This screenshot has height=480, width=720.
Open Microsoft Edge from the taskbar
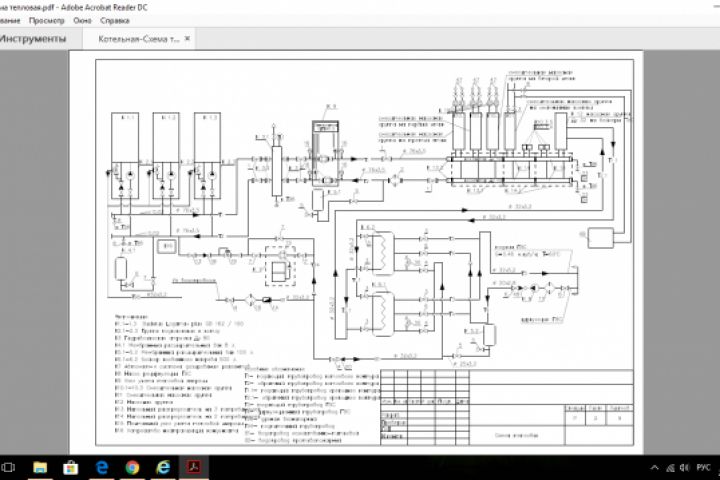pyautogui.click(x=101, y=468)
